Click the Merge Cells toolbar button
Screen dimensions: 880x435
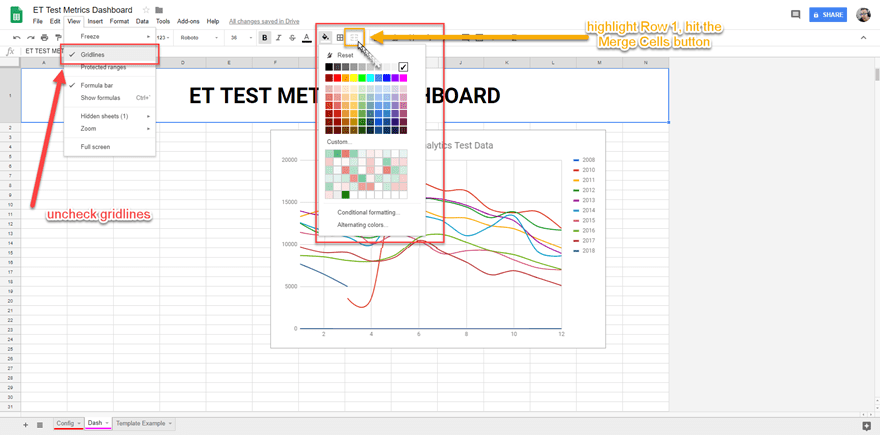tap(354, 38)
